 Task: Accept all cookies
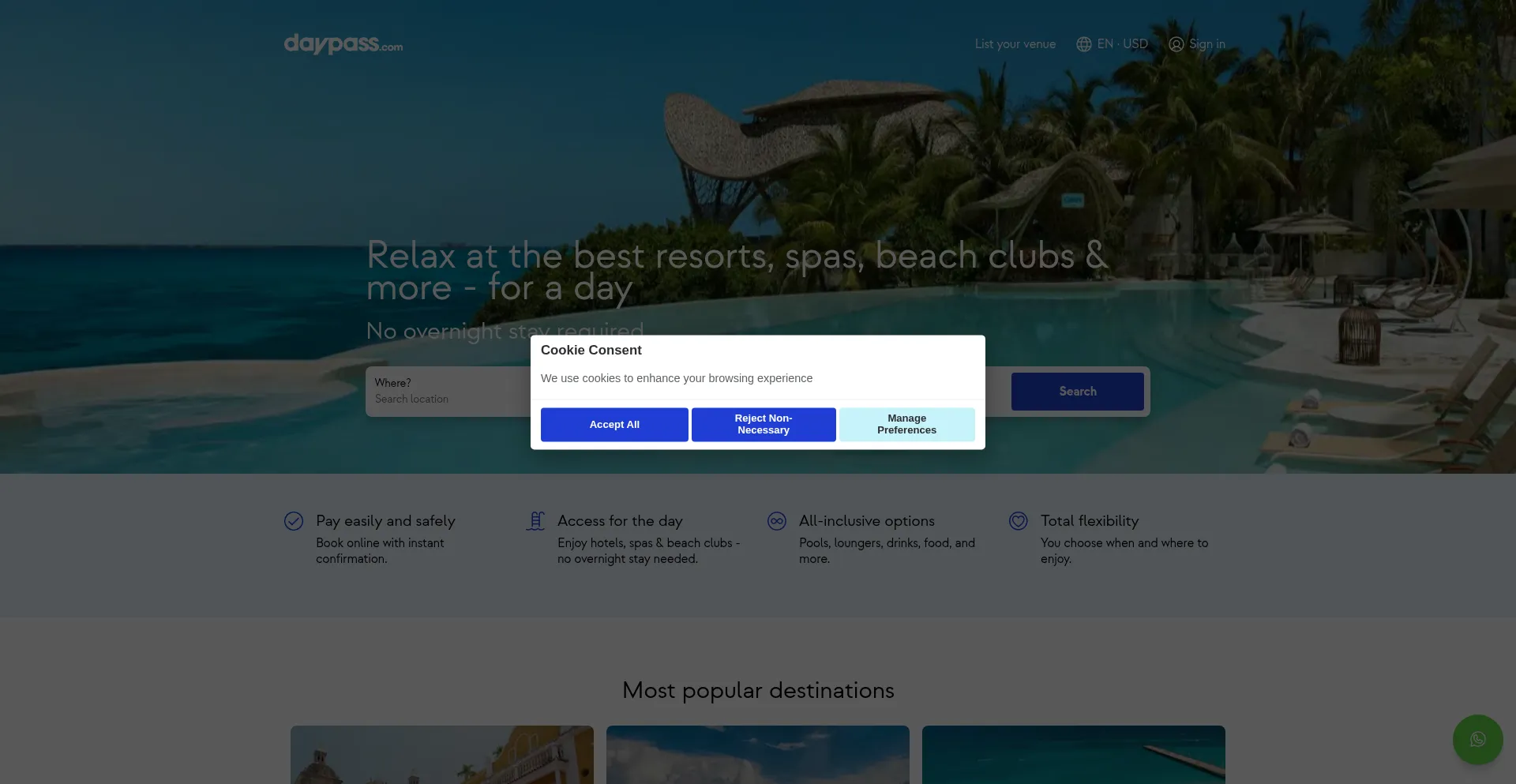(614, 425)
